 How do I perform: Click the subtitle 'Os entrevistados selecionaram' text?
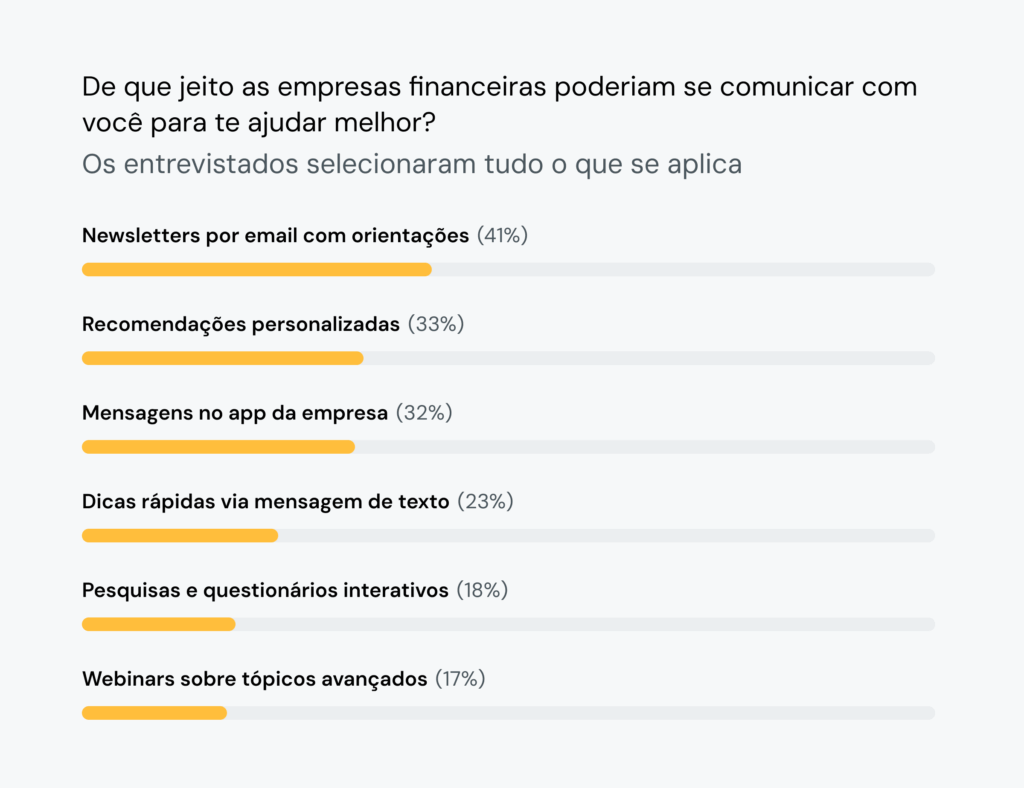tap(411, 164)
